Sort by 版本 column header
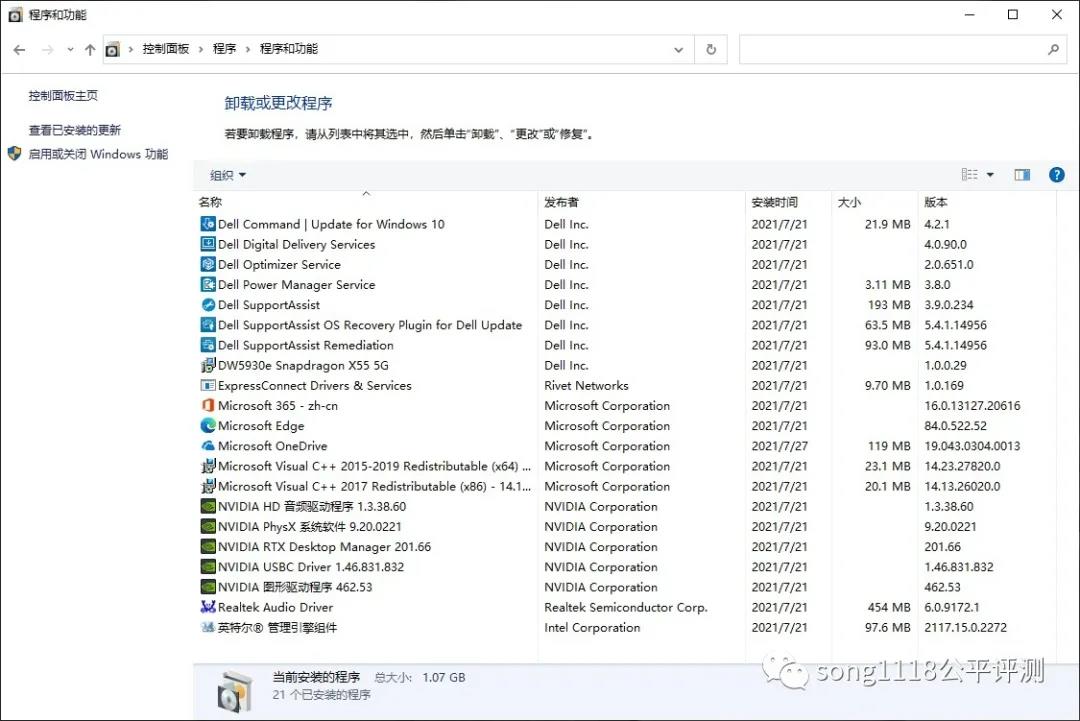 pyautogui.click(x=935, y=202)
